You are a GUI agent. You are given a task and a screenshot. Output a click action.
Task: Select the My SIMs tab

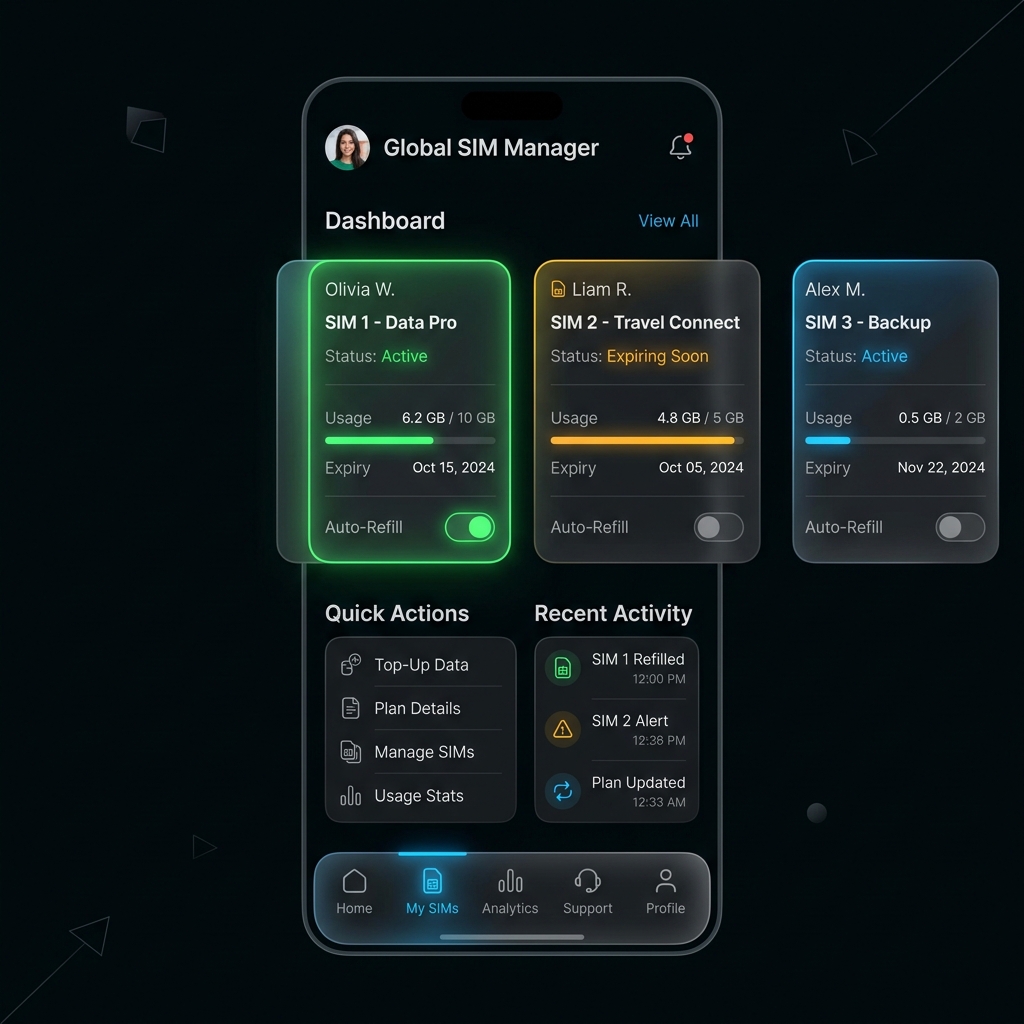432,891
